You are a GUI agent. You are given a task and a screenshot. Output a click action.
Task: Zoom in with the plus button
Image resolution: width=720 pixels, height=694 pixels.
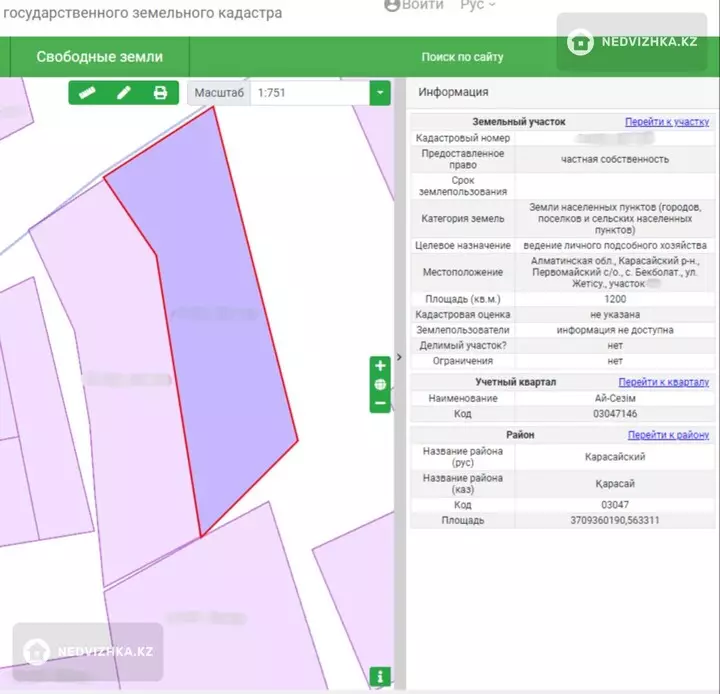pyautogui.click(x=380, y=366)
